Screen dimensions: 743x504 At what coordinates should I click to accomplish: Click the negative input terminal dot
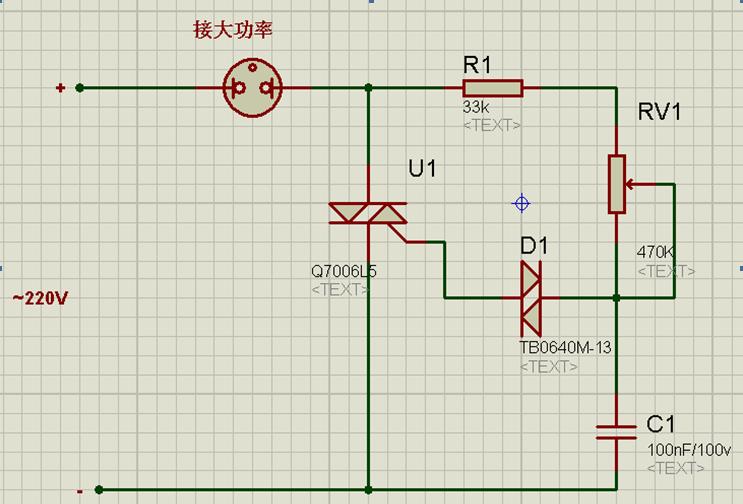(99, 489)
